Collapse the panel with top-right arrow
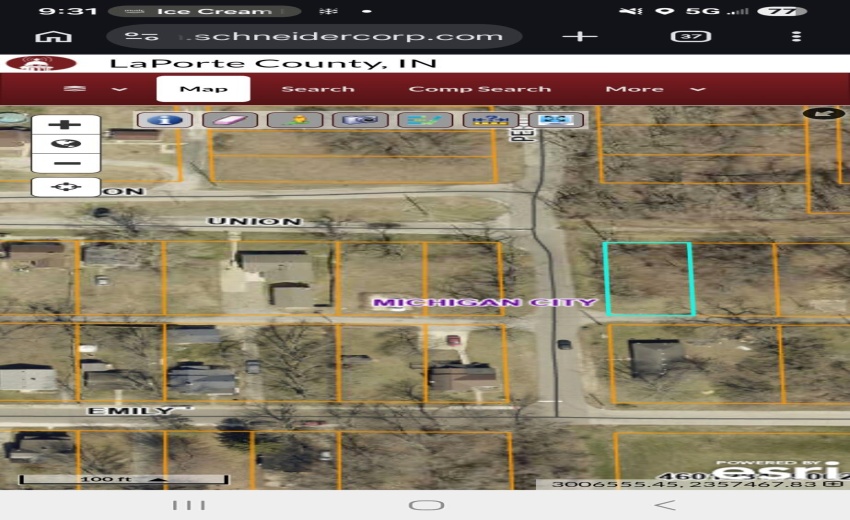 [x=823, y=114]
